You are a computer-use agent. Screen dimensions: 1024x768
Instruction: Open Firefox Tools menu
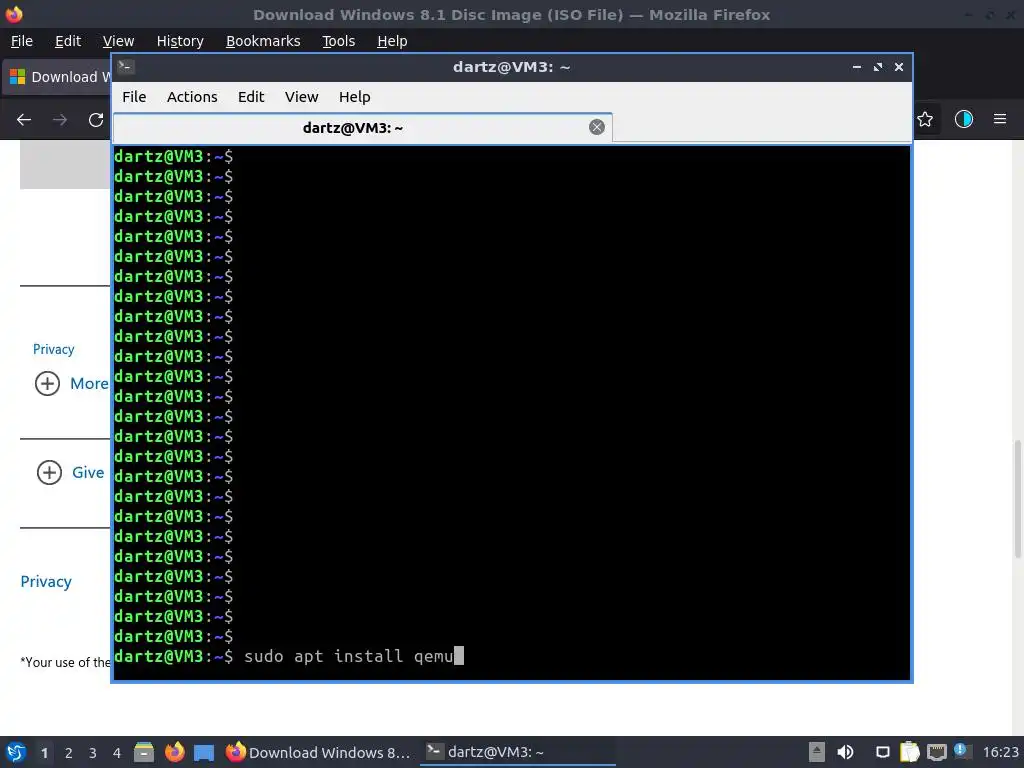(x=338, y=41)
